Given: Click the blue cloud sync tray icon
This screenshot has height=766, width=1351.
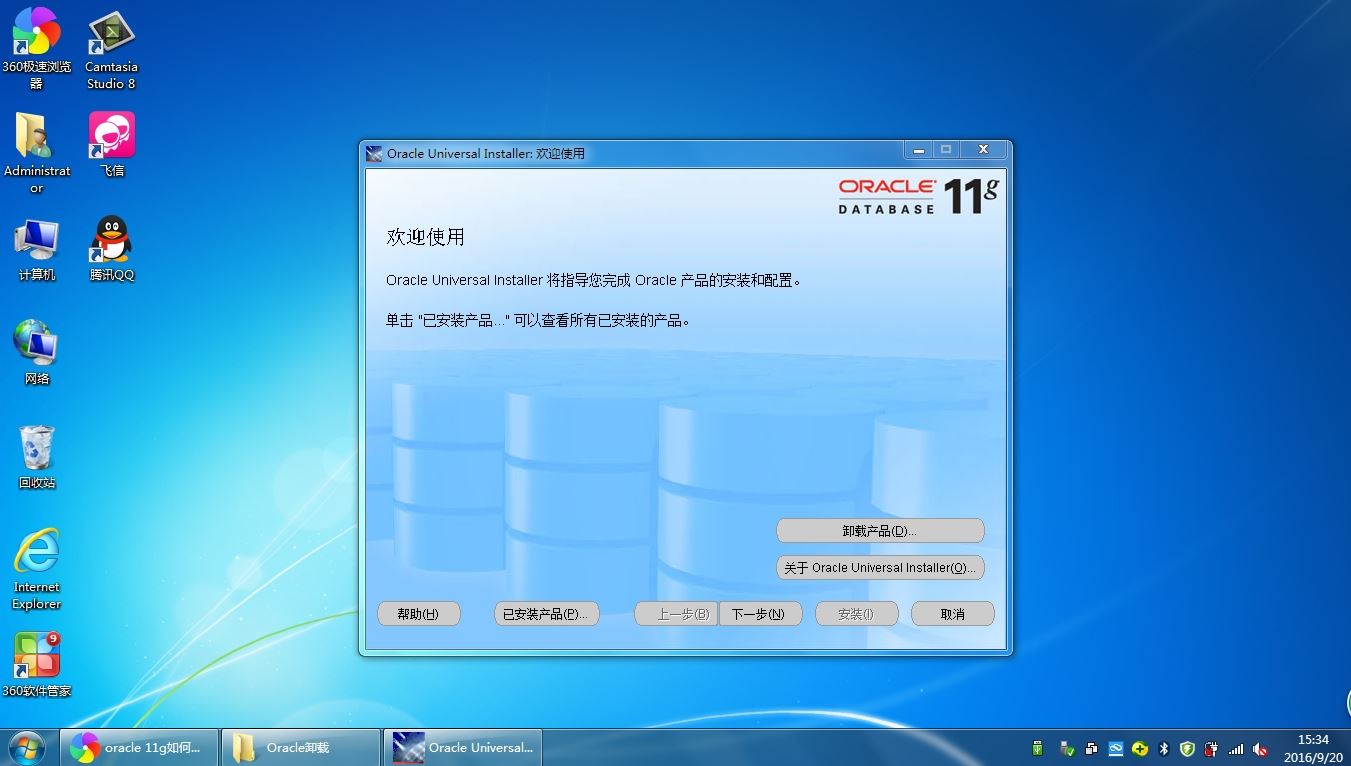Looking at the screenshot, I should pos(1116,749).
